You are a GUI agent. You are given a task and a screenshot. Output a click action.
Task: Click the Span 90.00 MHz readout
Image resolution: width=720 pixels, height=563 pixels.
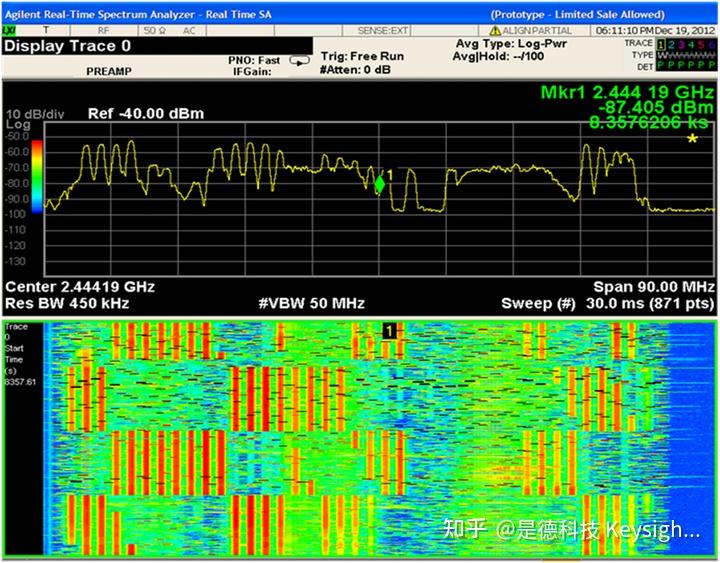coord(653,287)
